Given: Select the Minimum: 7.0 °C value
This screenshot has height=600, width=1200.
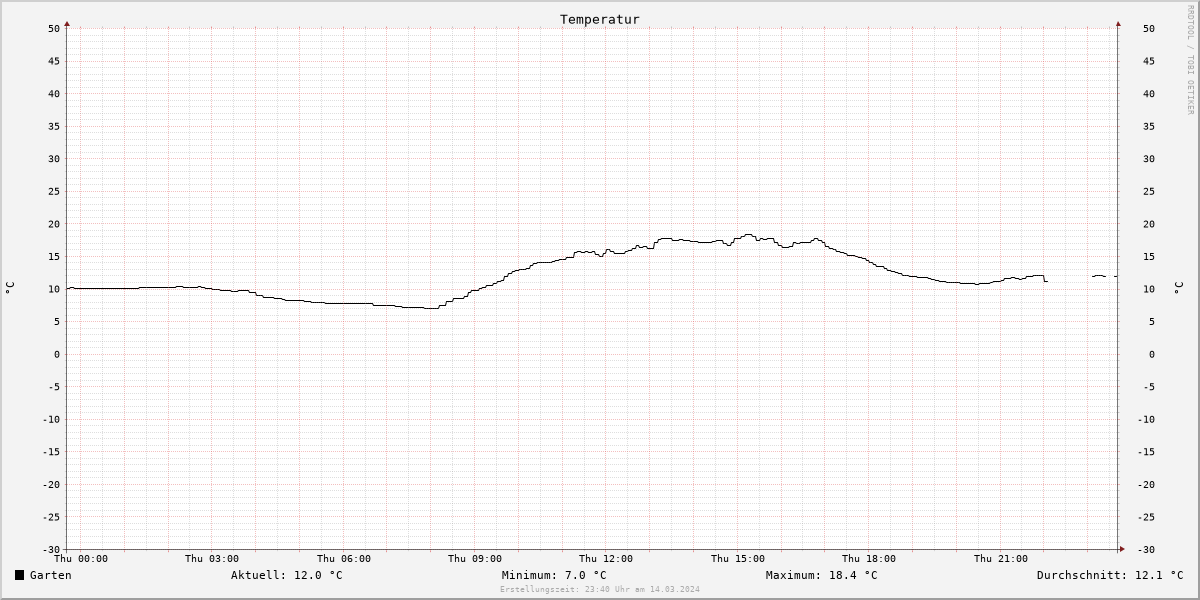Looking at the screenshot, I should pos(554,575).
